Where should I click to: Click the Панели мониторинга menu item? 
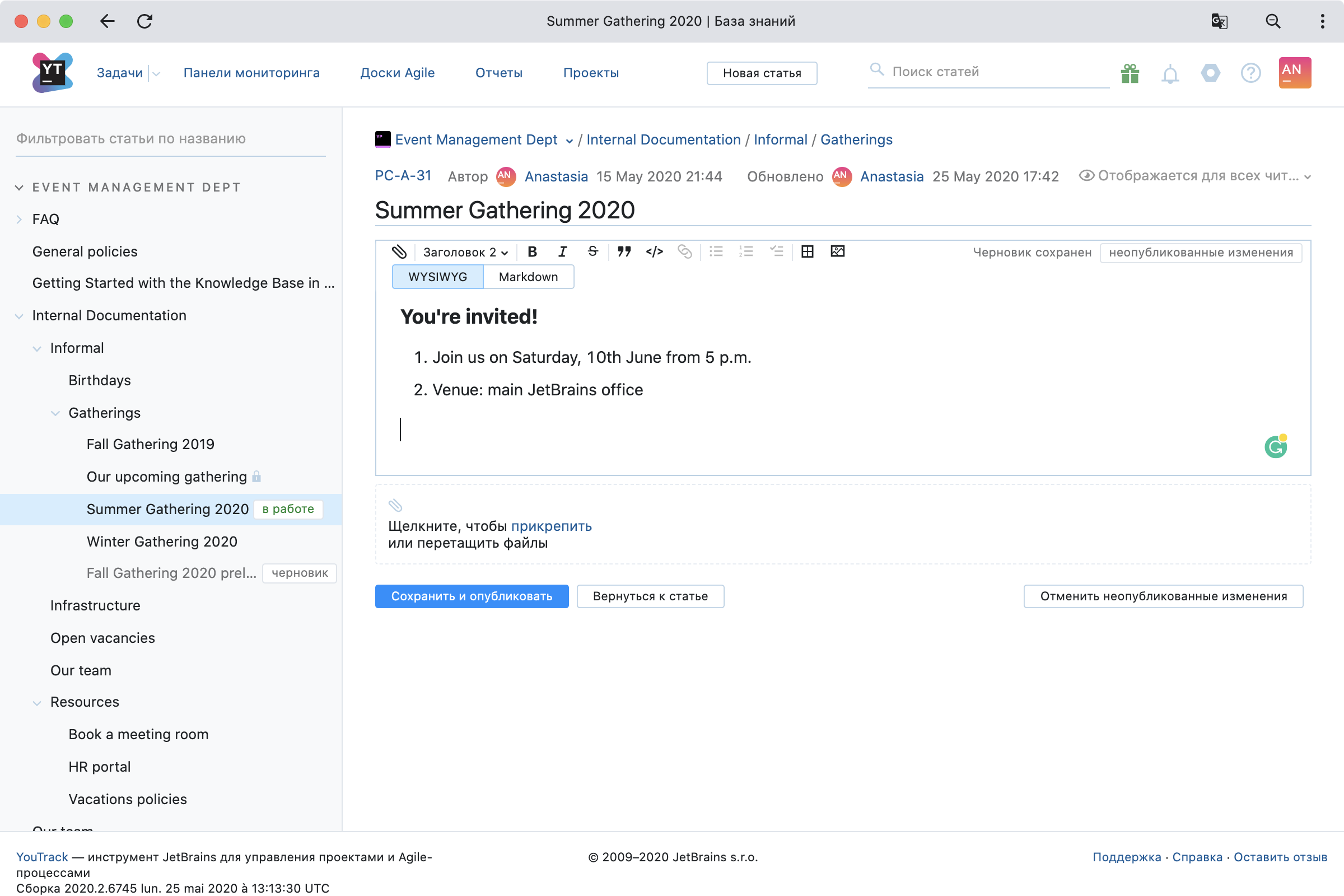[x=251, y=71]
